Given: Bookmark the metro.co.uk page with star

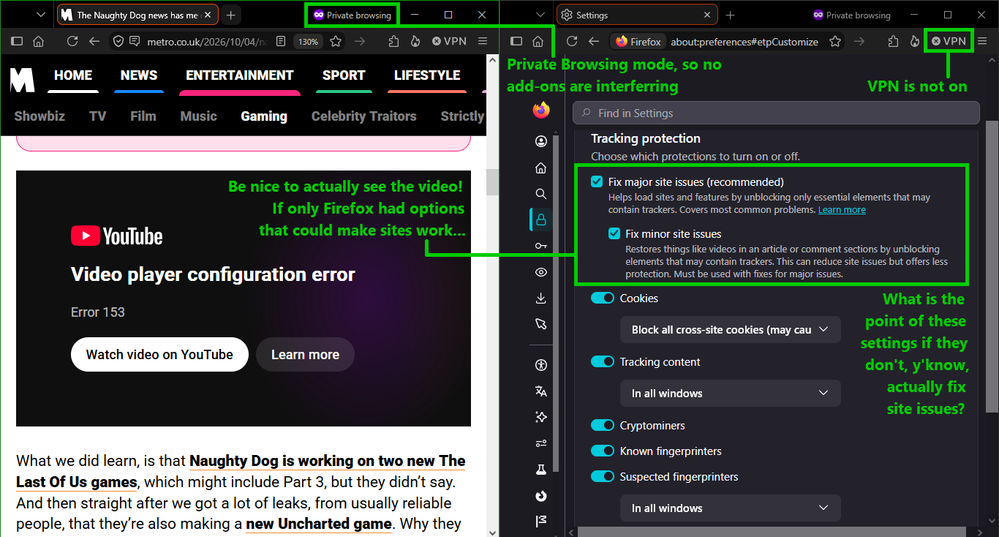Looking at the screenshot, I should [336, 41].
